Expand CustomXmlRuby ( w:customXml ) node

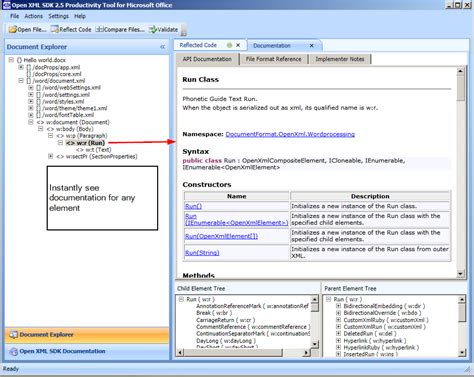pyautogui.click(x=338, y=320)
